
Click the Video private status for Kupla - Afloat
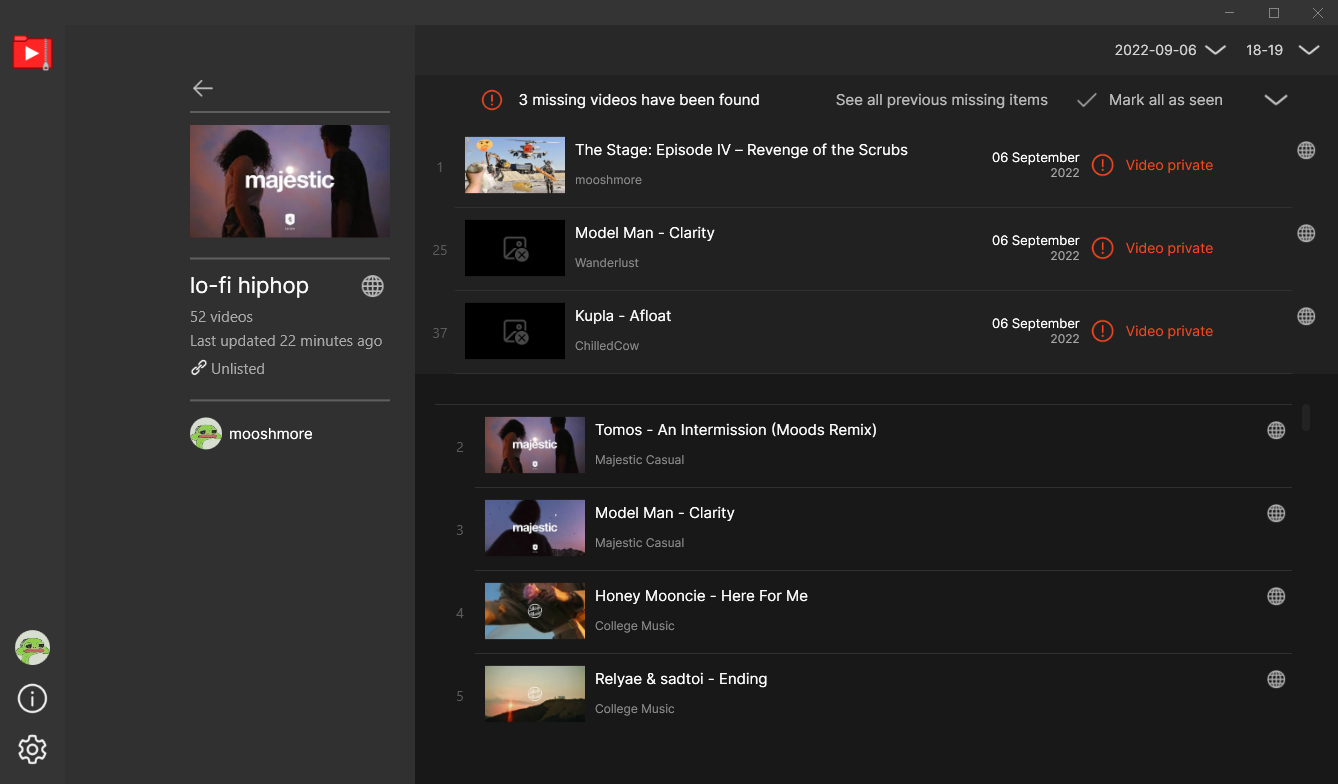(1169, 331)
